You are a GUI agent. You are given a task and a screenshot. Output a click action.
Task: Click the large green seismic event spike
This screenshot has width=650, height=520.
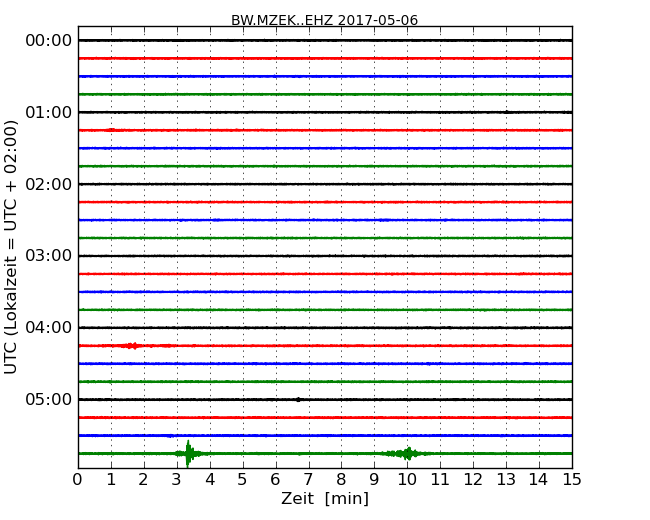tap(188, 453)
